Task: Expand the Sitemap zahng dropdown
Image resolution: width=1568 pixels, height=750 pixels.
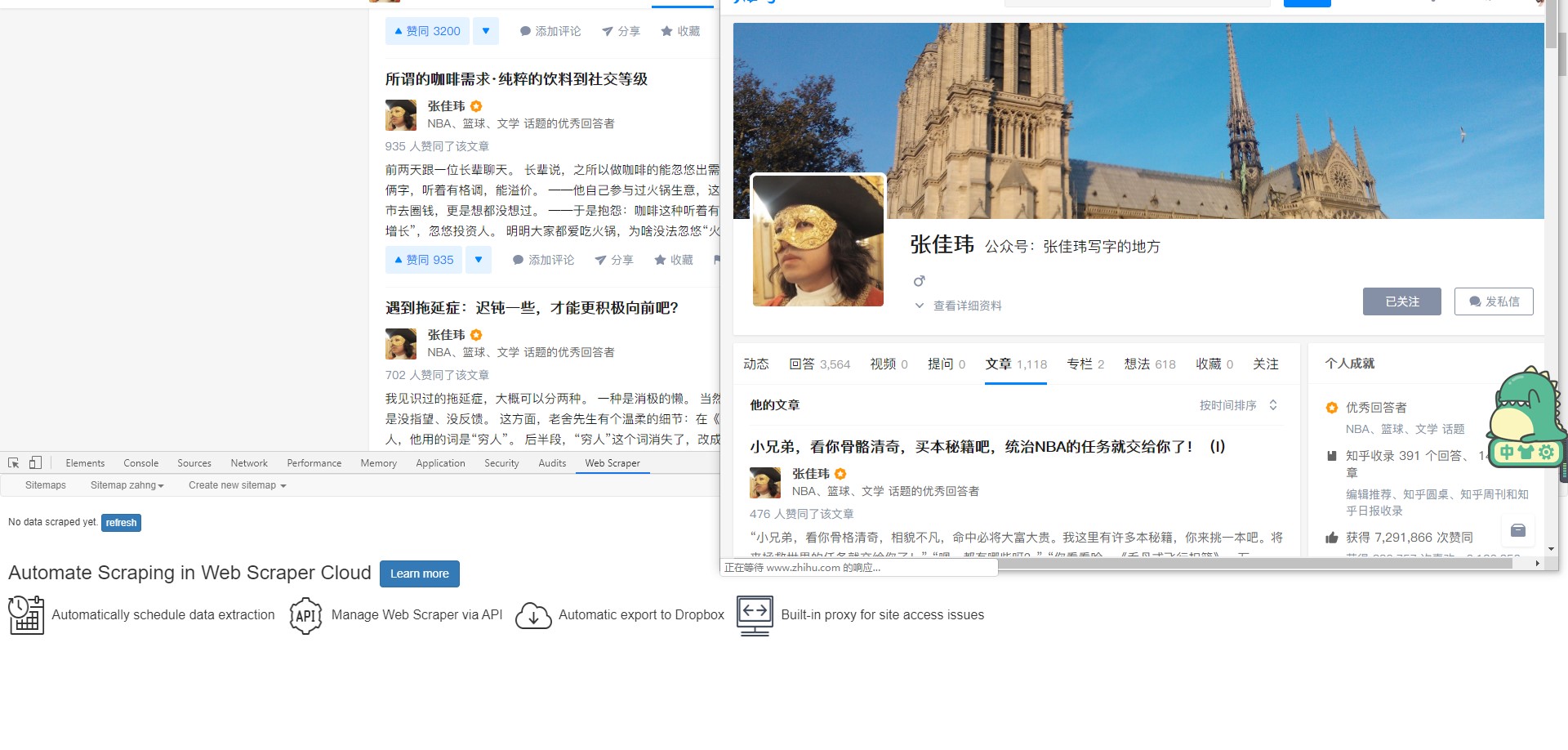Action: (127, 485)
